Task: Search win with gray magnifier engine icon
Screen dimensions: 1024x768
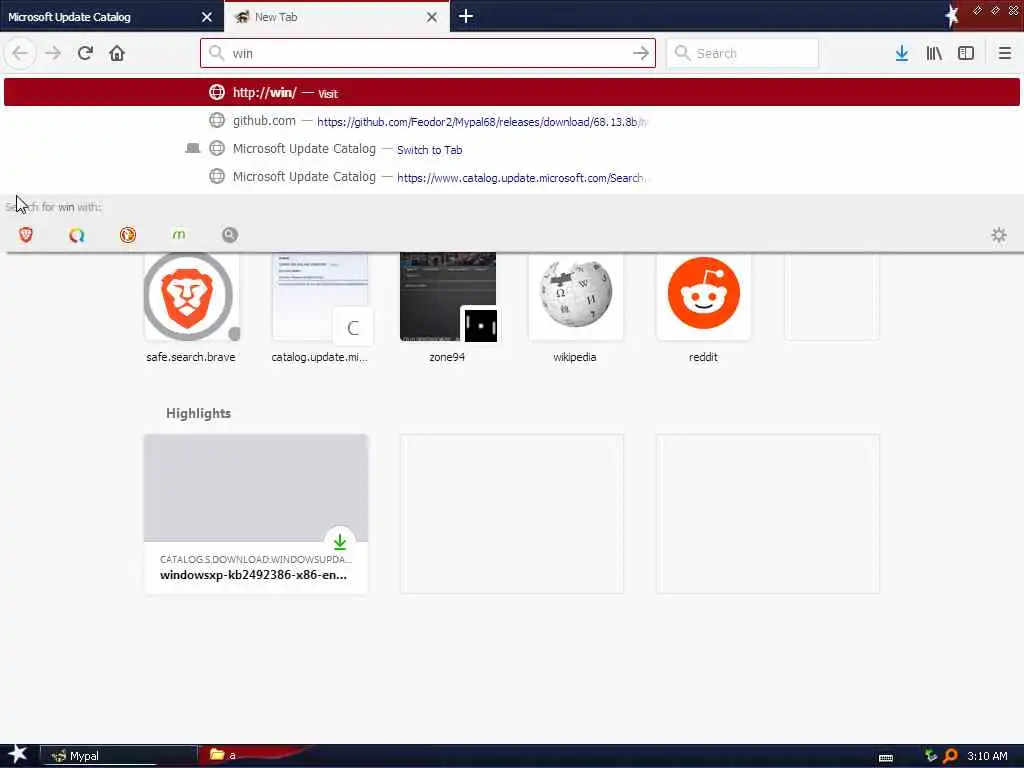Action: [x=230, y=234]
